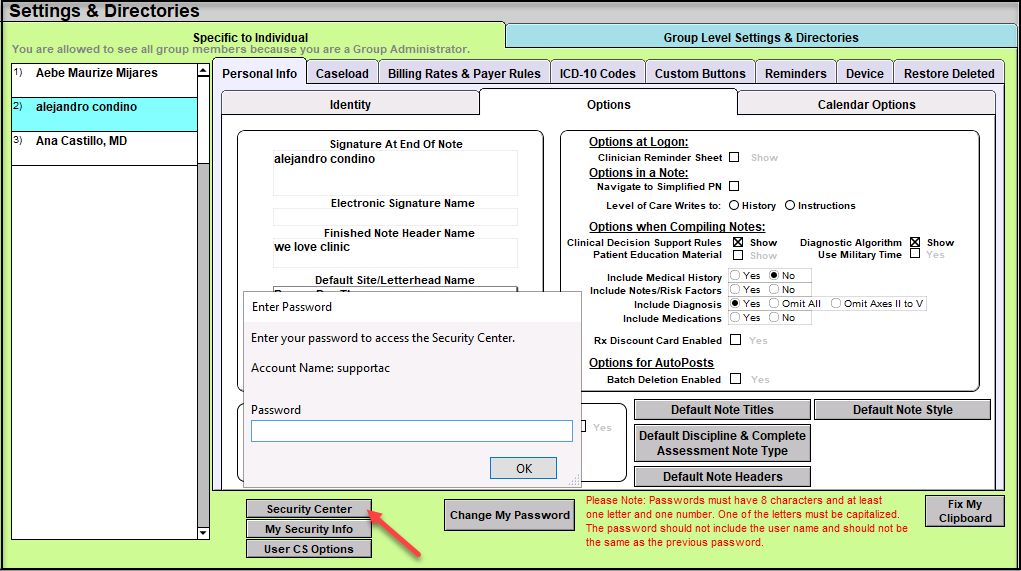This screenshot has width=1021, height=571.
Task: Open Billing Rates & Payer Rules tab
Action: click(x=464, y=73)
